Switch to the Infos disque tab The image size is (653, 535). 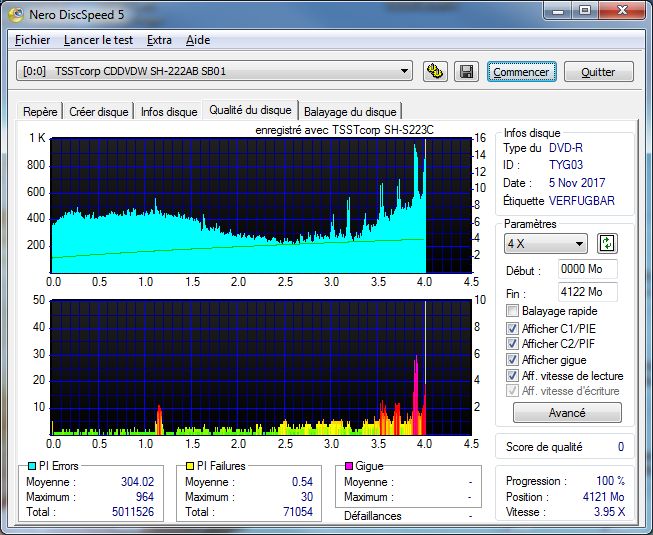pyautogui.click(x=169, y=112)
